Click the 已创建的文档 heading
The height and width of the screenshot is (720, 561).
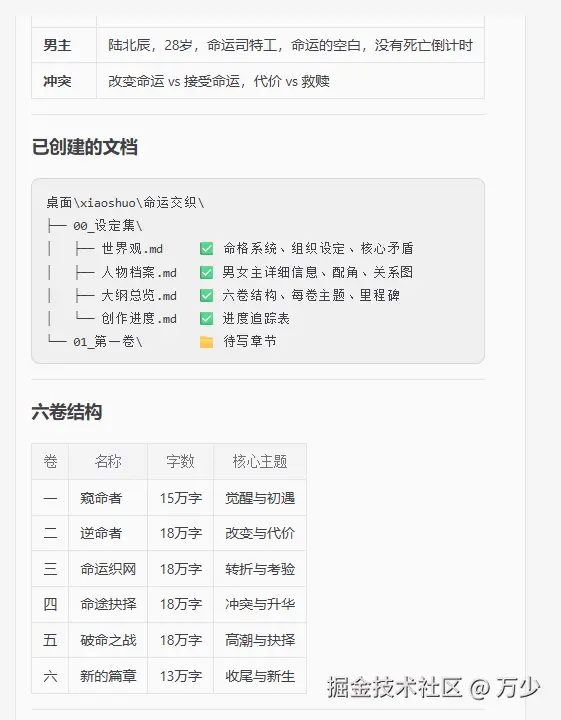pyautogui.click(x=84, y=147)
